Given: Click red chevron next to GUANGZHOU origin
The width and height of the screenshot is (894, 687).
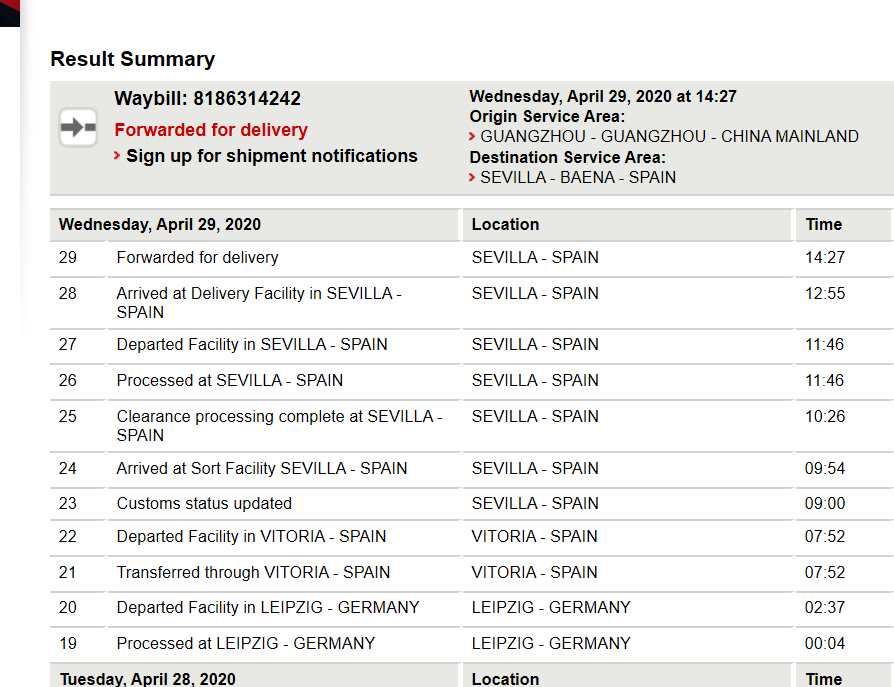Looking at the screenshot, I should (x=472, y=136).
